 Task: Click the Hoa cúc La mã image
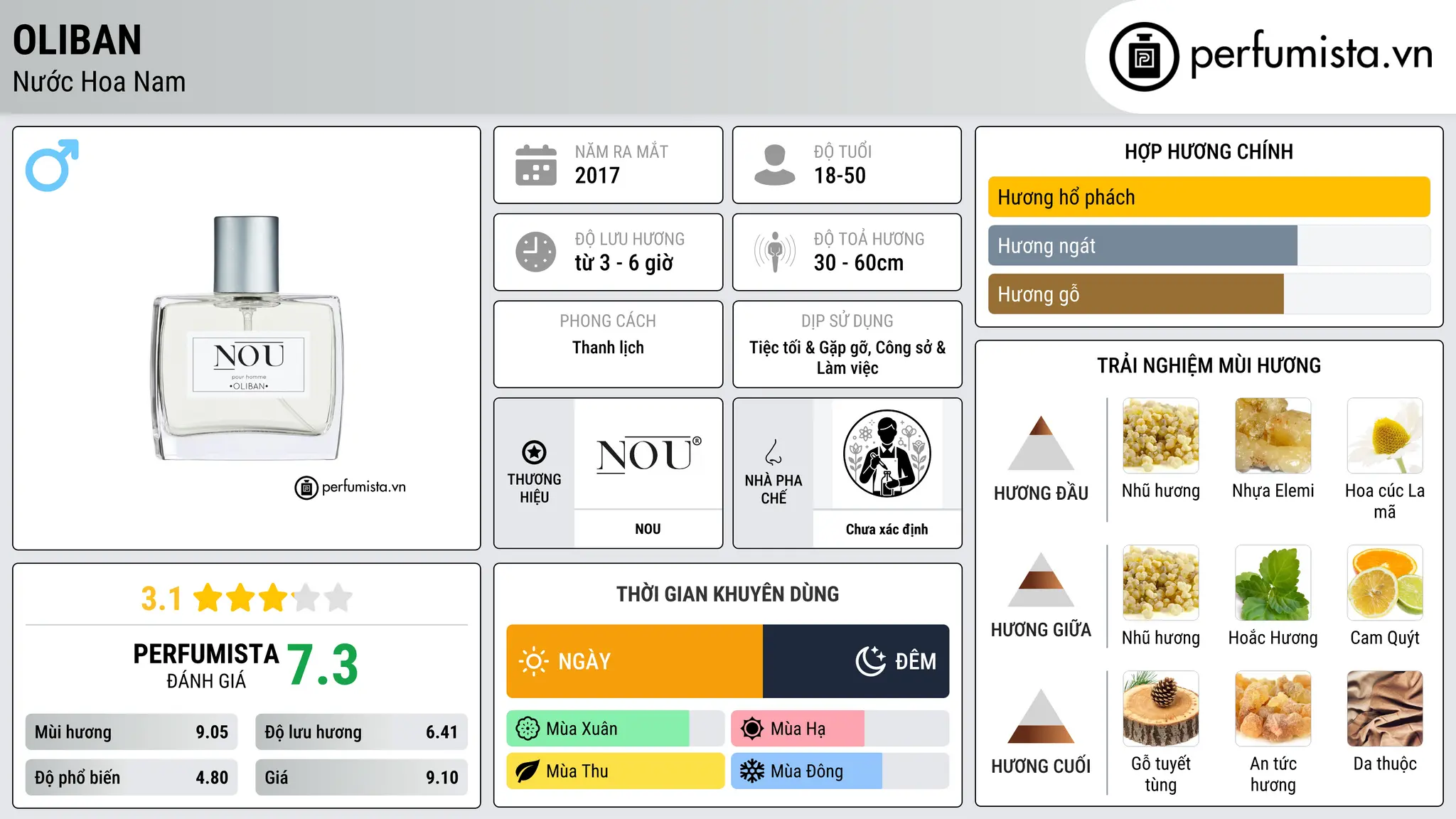1385,436
